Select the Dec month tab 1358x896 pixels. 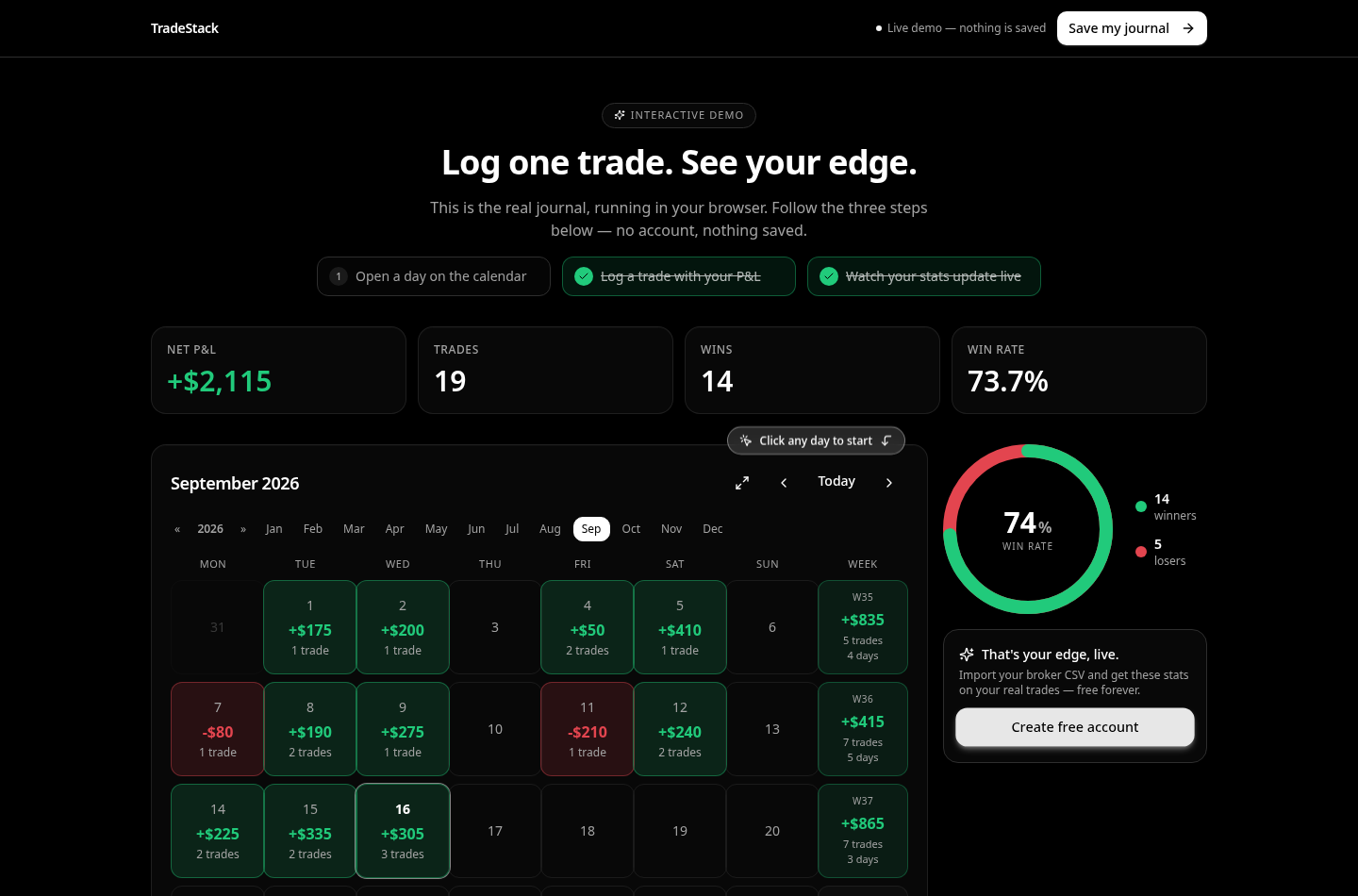(713, 529)
